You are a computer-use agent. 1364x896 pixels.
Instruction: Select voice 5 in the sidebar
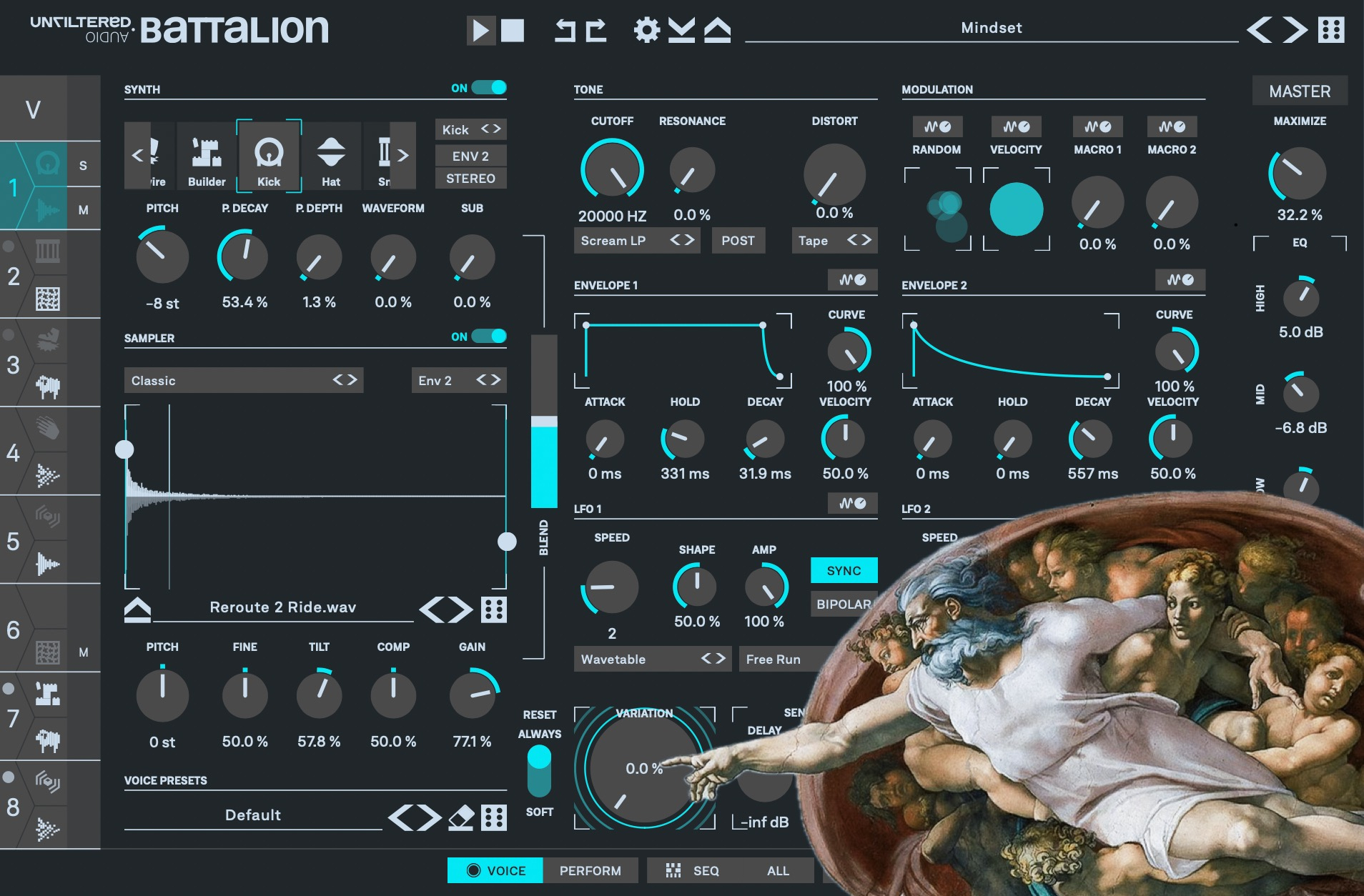(x=14, y=541)
